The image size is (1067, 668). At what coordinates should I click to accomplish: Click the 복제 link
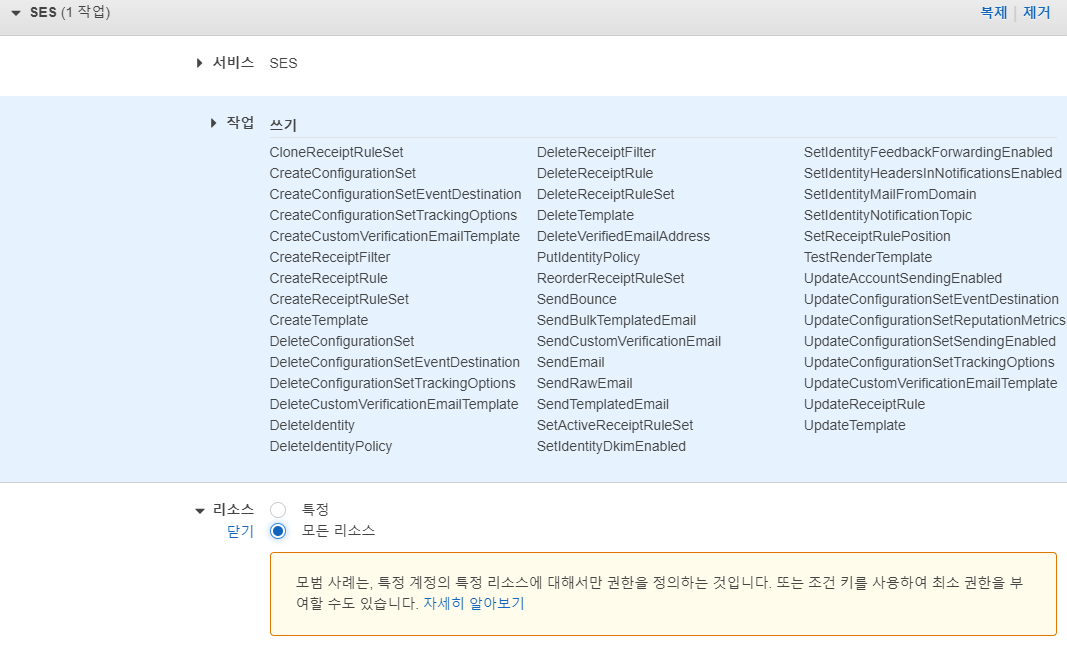(994, 12)
